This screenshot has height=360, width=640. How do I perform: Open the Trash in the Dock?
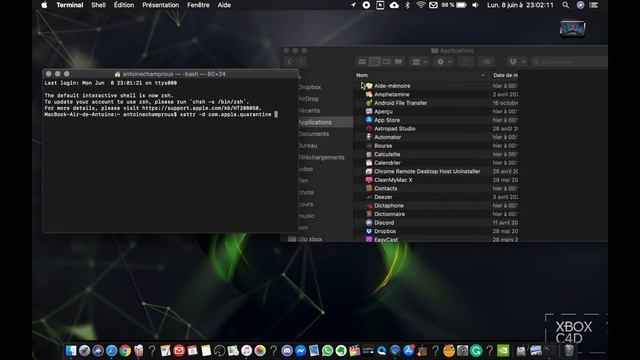[x=569, y=351]
